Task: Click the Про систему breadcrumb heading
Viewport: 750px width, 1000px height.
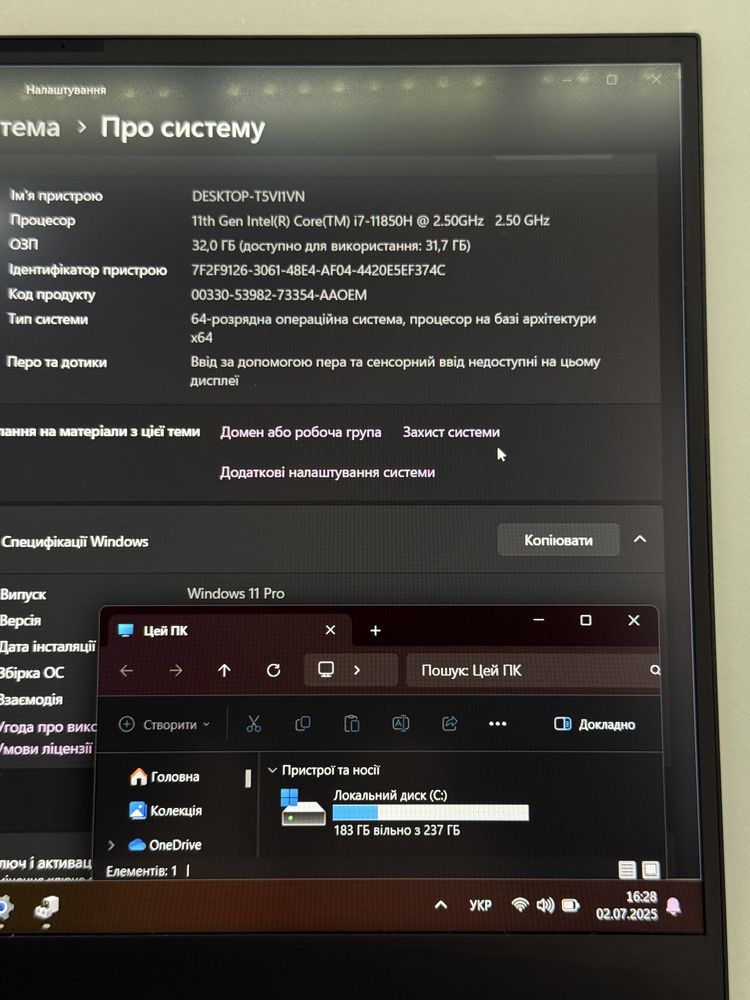Action: pos(182,128)
